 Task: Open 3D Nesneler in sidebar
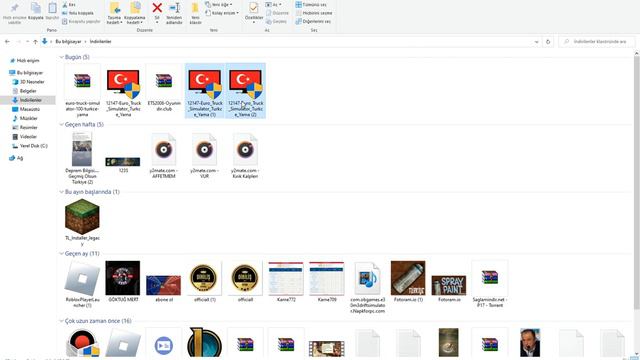point(29,82)
